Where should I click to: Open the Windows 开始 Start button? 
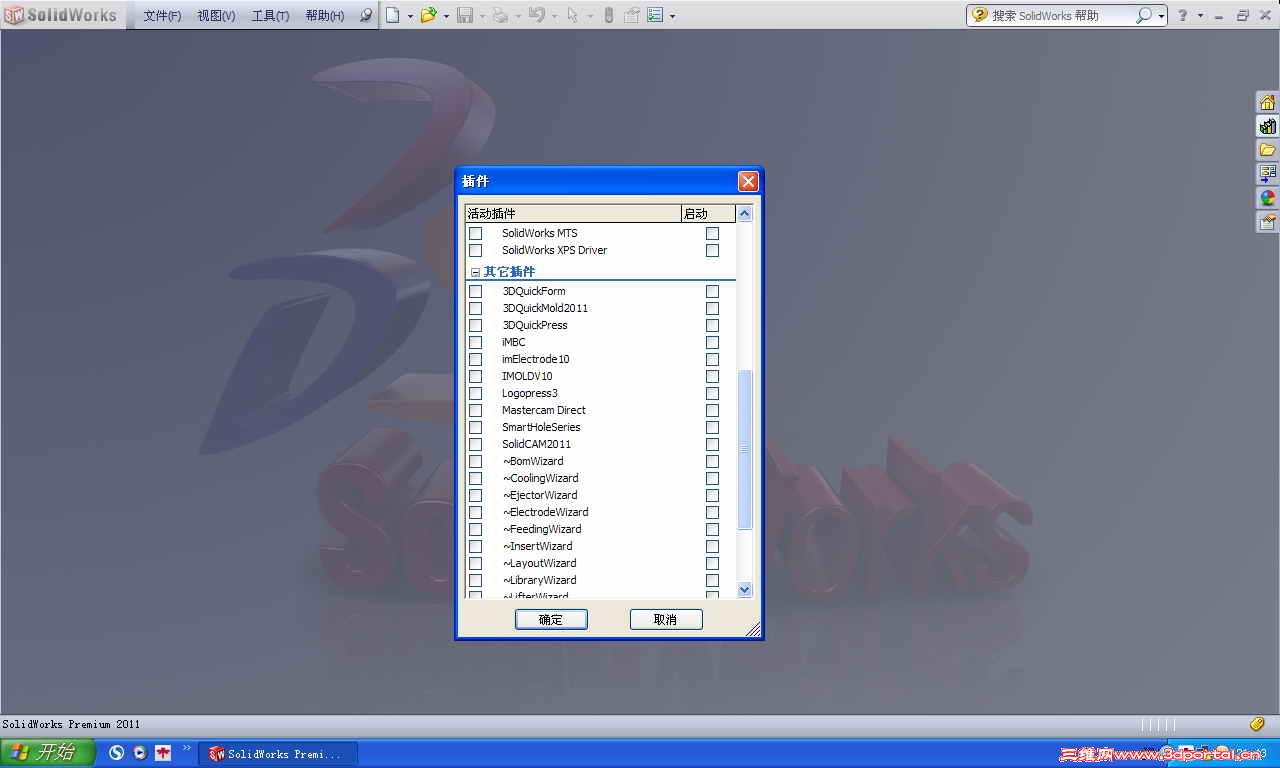click(x=48, y=753)
